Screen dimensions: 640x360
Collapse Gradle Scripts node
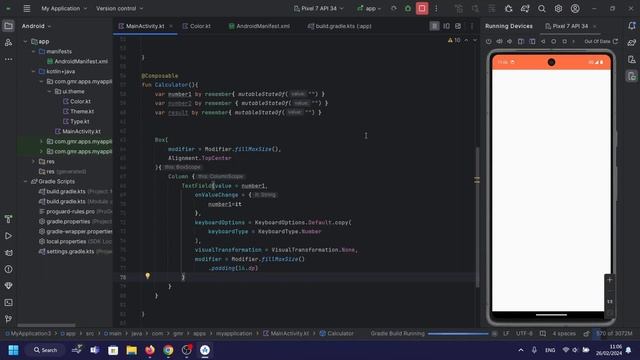pyautogui.click(x=25, y=181)
